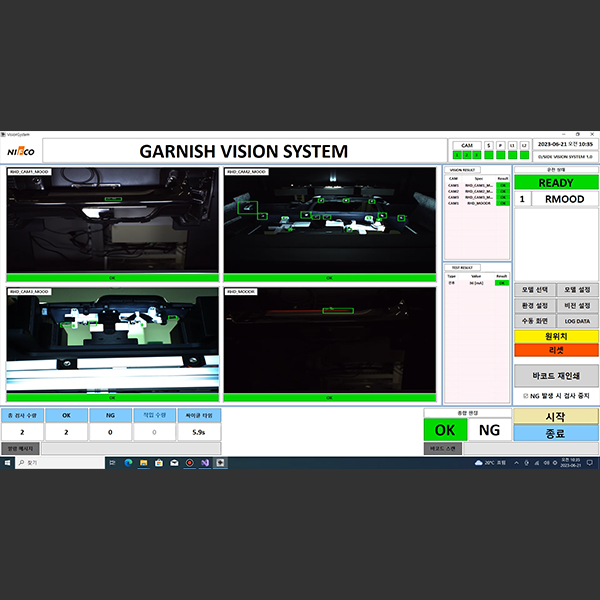Open Visual Studio from the taskbar

pos(205,463)
